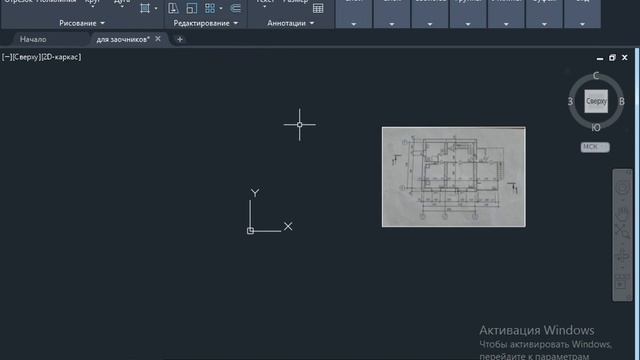Click the Сверху face of ViewCube
This screenshot has width=640, height=360.
click(x=596, y=101)
